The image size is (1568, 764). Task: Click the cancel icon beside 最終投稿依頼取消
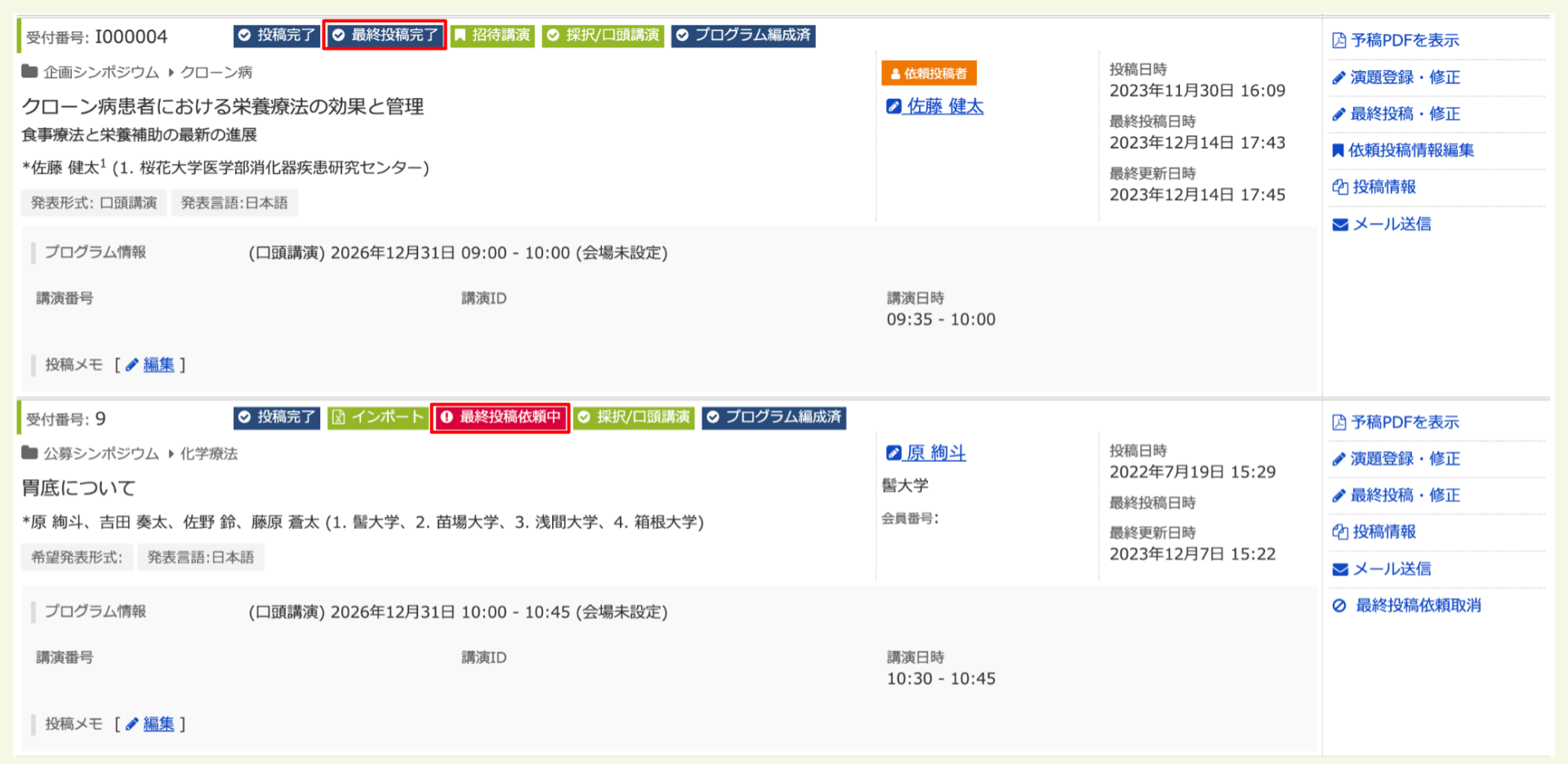(1339, 605)
